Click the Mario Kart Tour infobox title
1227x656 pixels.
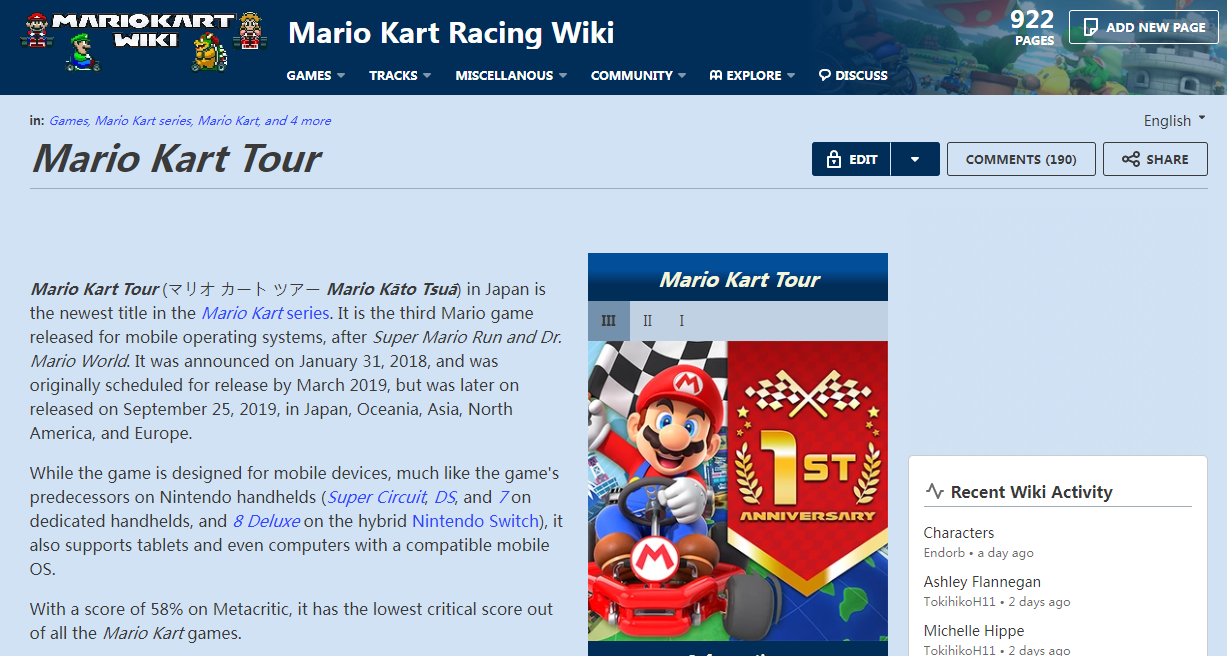click(x=739, y=279)
